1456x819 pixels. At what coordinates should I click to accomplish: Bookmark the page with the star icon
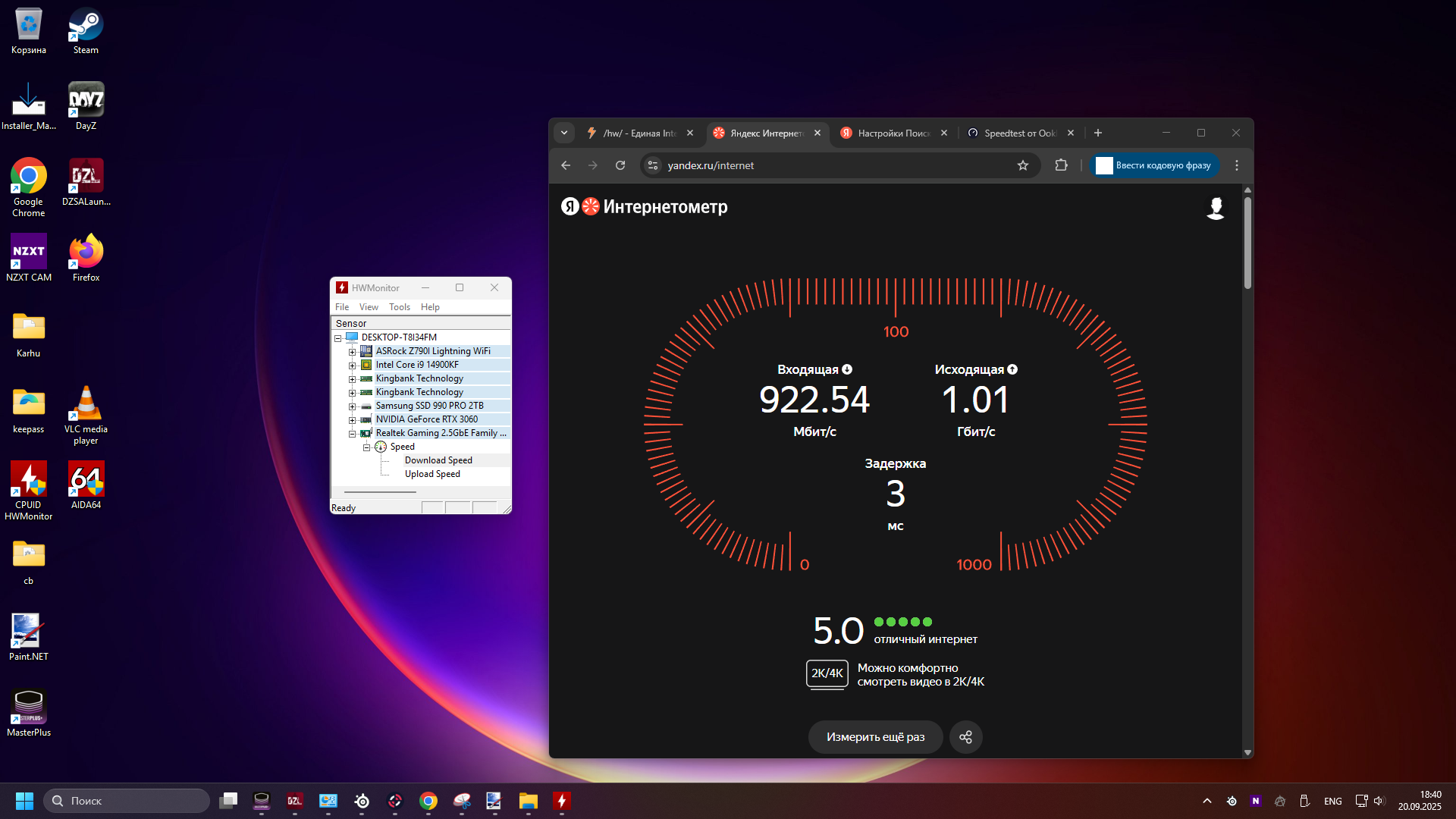[x=1023, y=165]
